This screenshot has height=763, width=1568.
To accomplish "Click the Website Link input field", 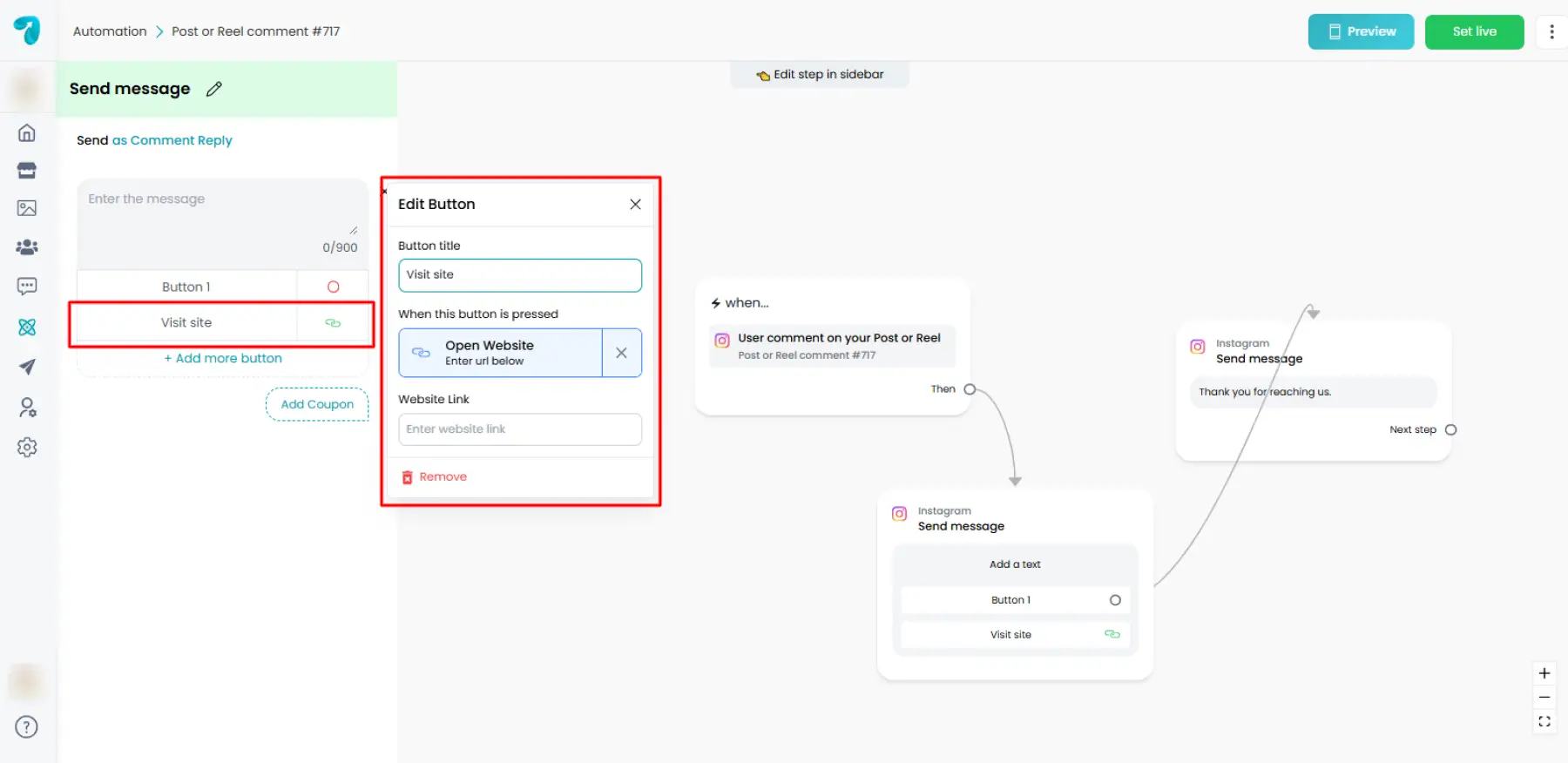I will click(x=520, y=429).
